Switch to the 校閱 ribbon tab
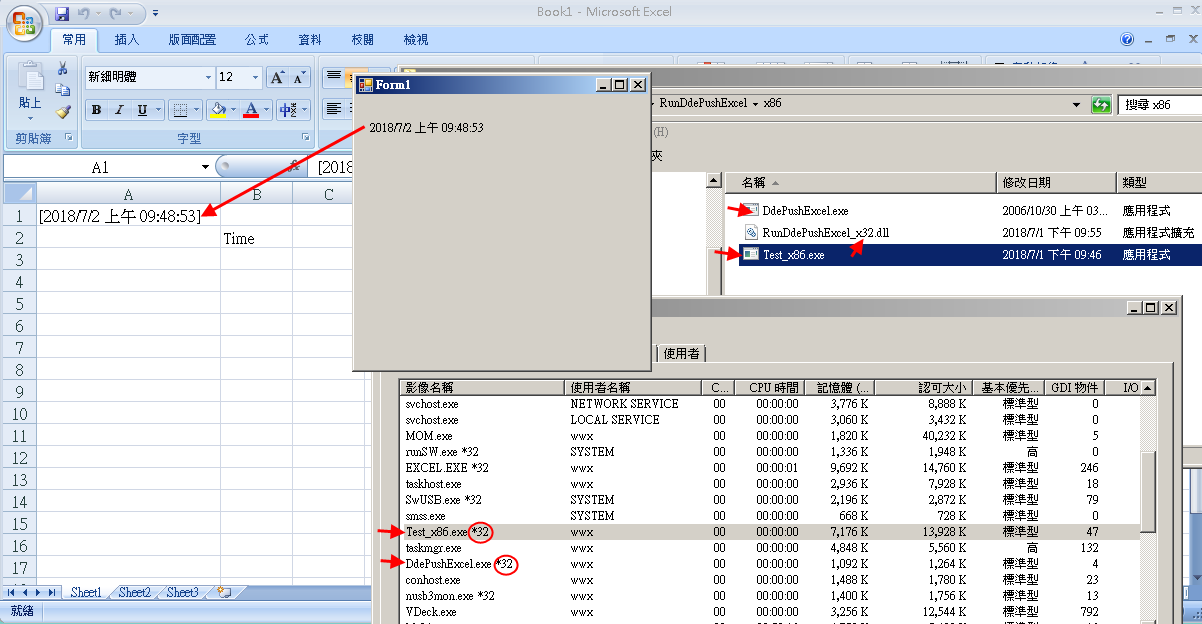 [363, 40]
